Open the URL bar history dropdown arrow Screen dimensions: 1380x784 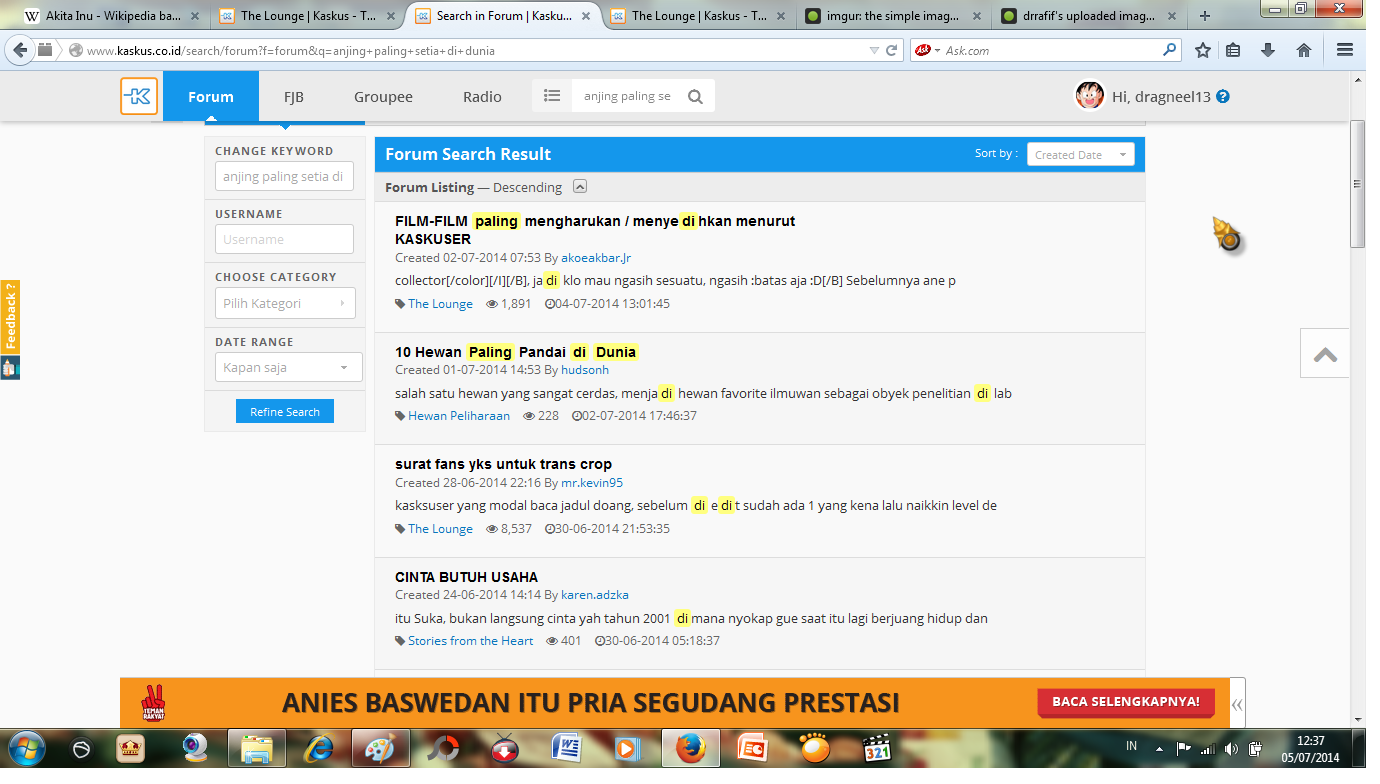coord(875,50)
